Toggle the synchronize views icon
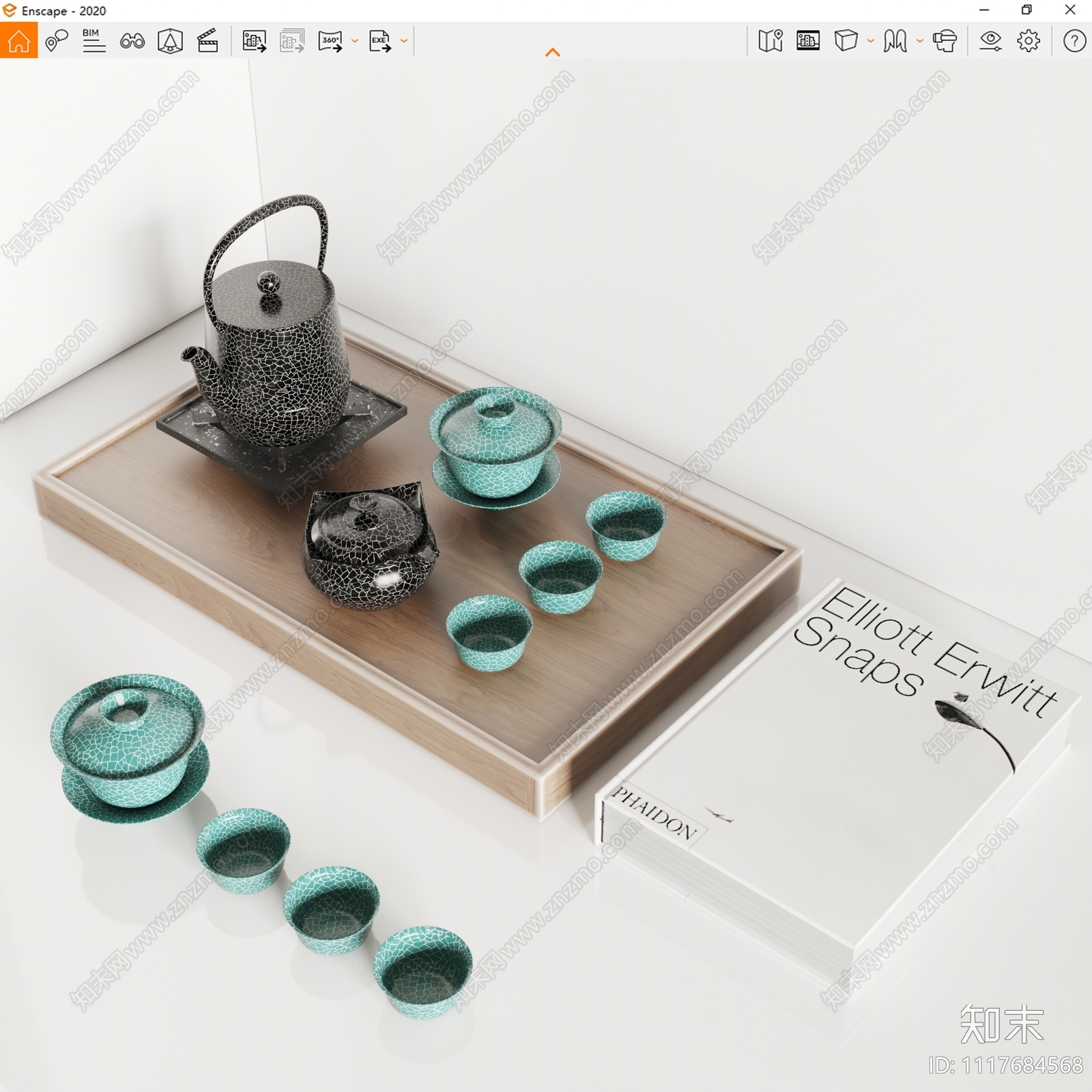The width and height of the screenshot is (1092, 1092). point(170,41)
